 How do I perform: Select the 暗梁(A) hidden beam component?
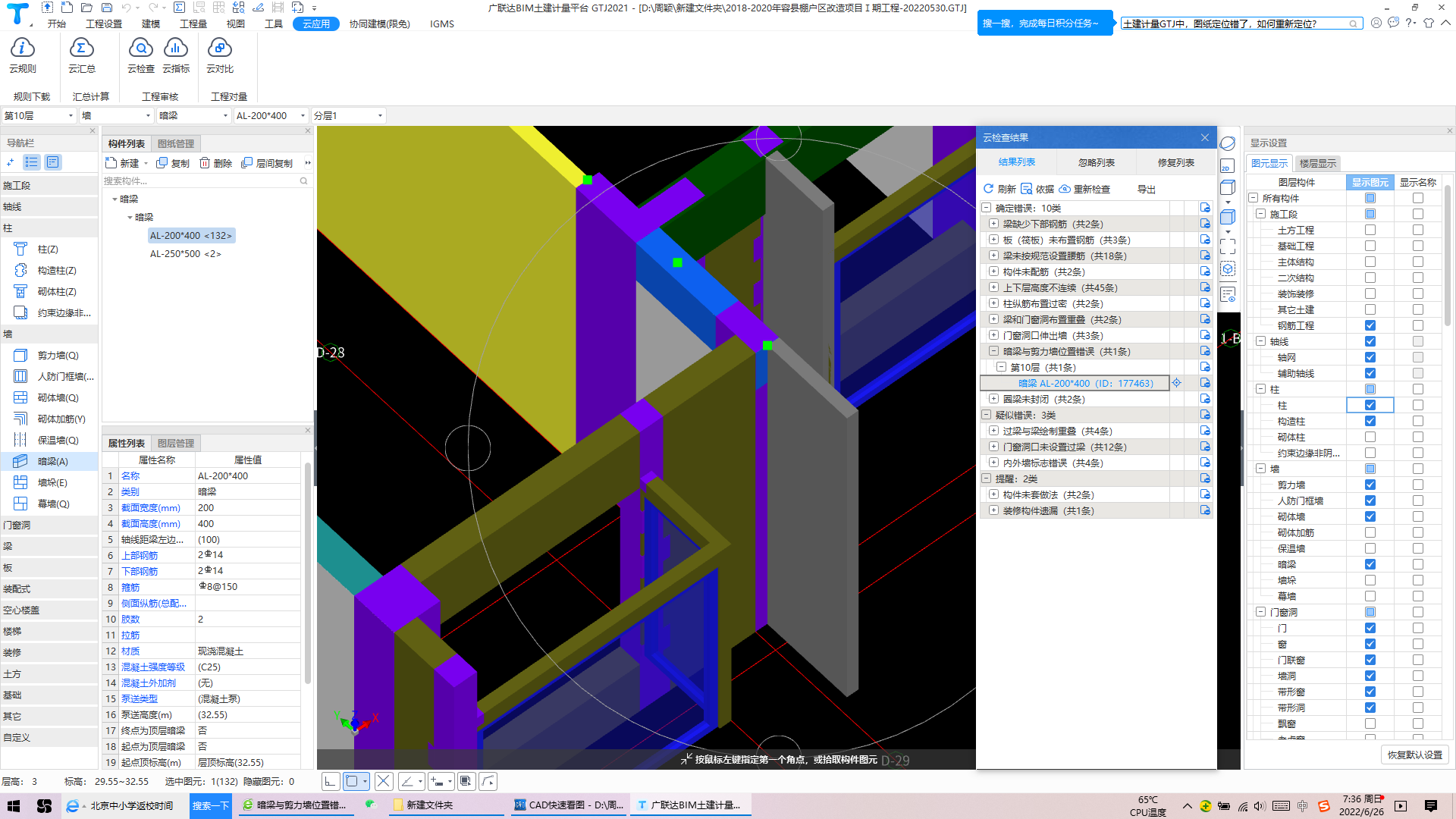tap(52, 462)
